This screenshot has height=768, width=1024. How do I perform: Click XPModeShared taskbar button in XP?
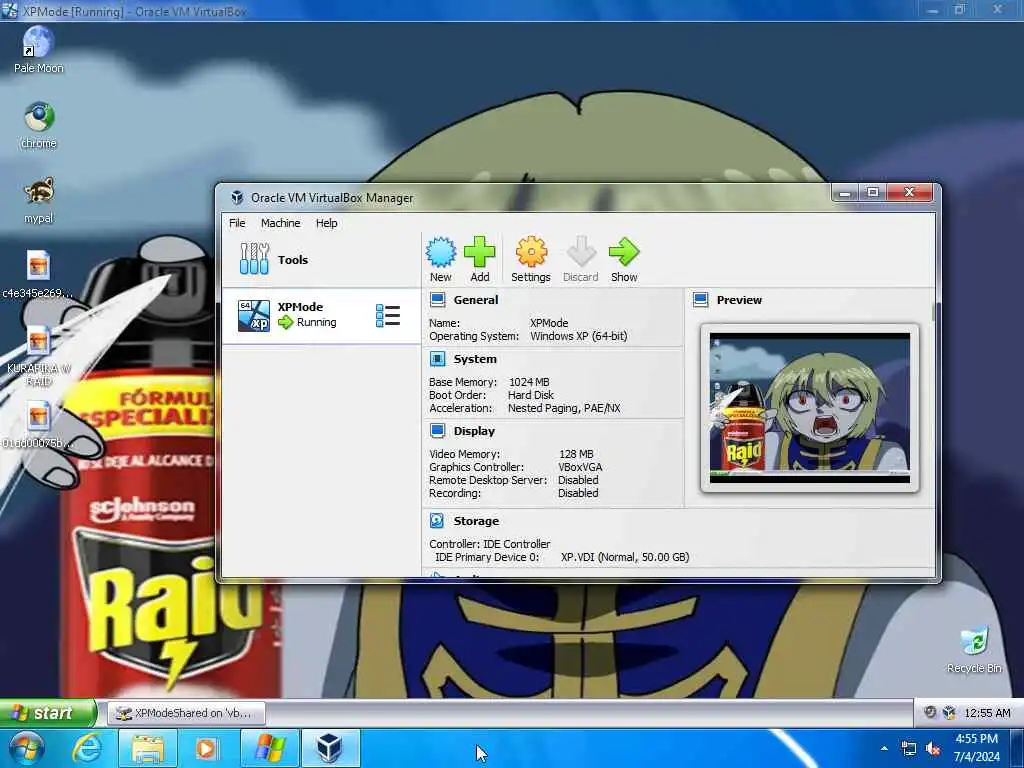[187, 713]
